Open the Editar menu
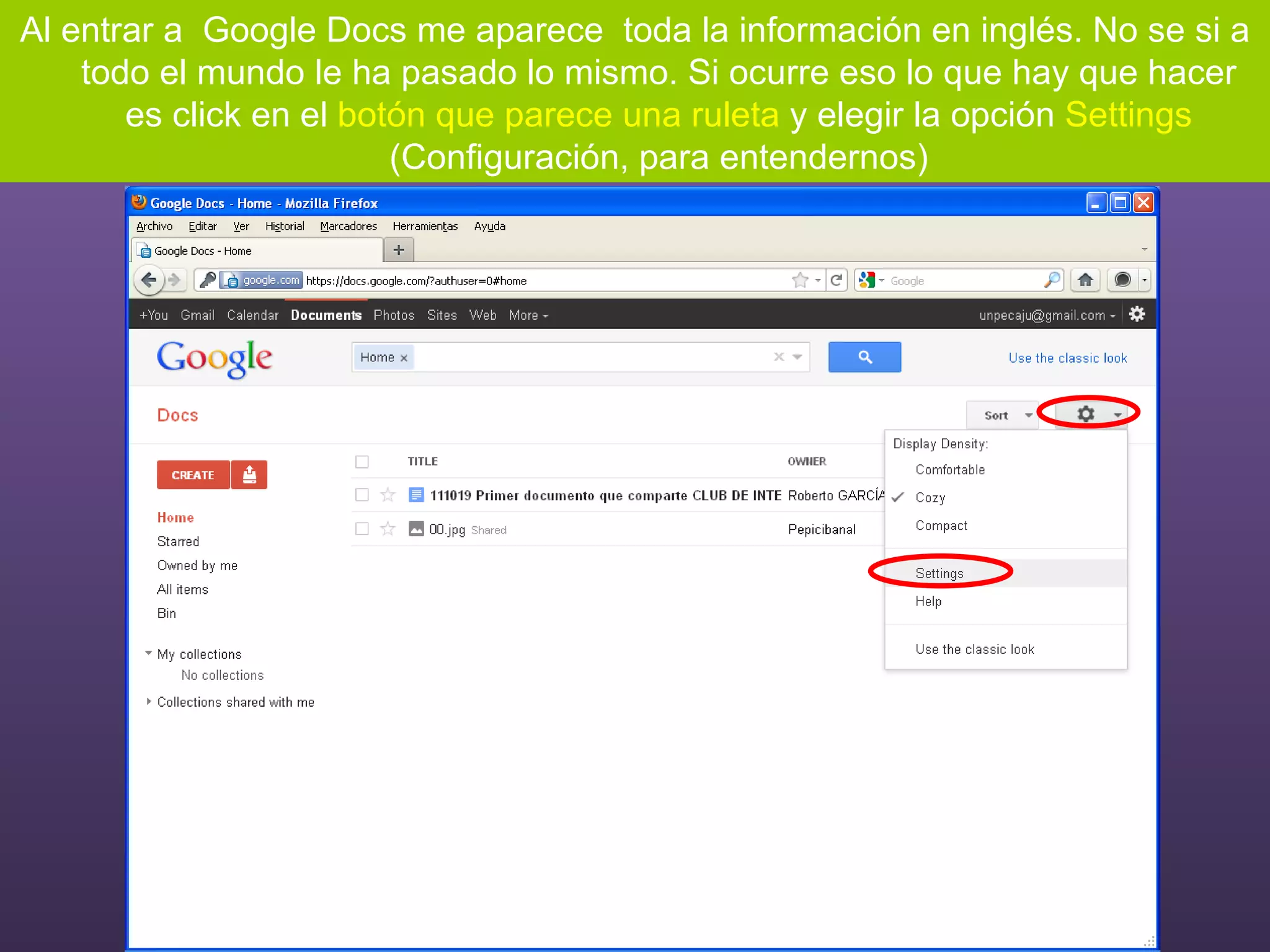This screenshot has height=952, width=1270. [x=203, y=226]
